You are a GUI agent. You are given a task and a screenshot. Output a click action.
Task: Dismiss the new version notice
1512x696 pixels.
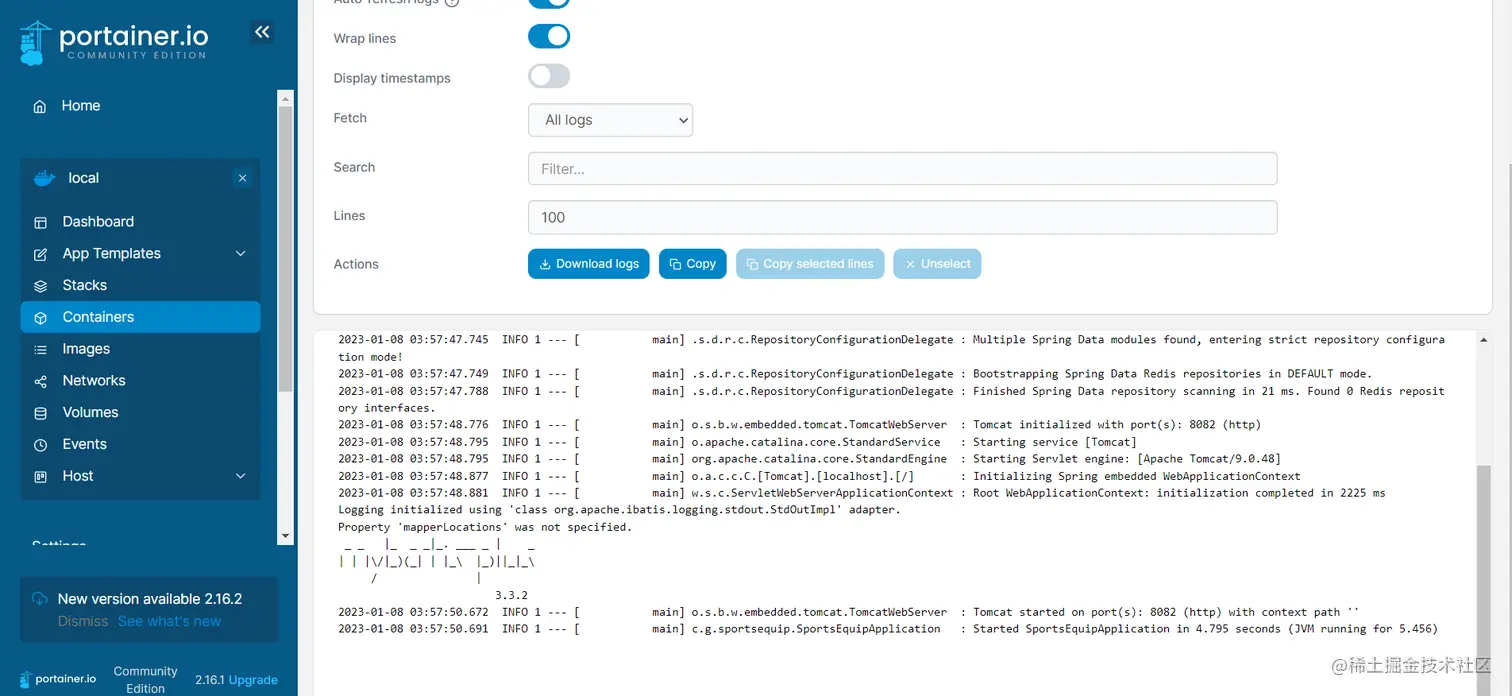pyautogui.click(x=83, y=621)
